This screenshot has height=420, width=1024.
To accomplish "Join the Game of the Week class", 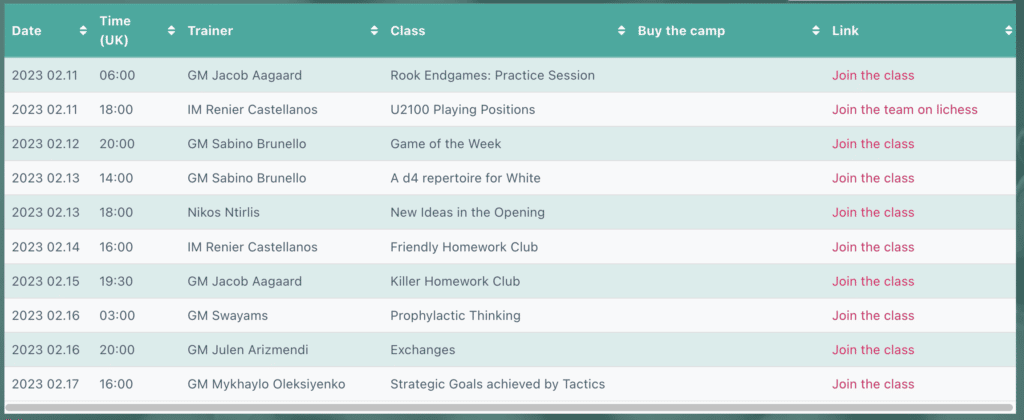I will click(873, 144).
